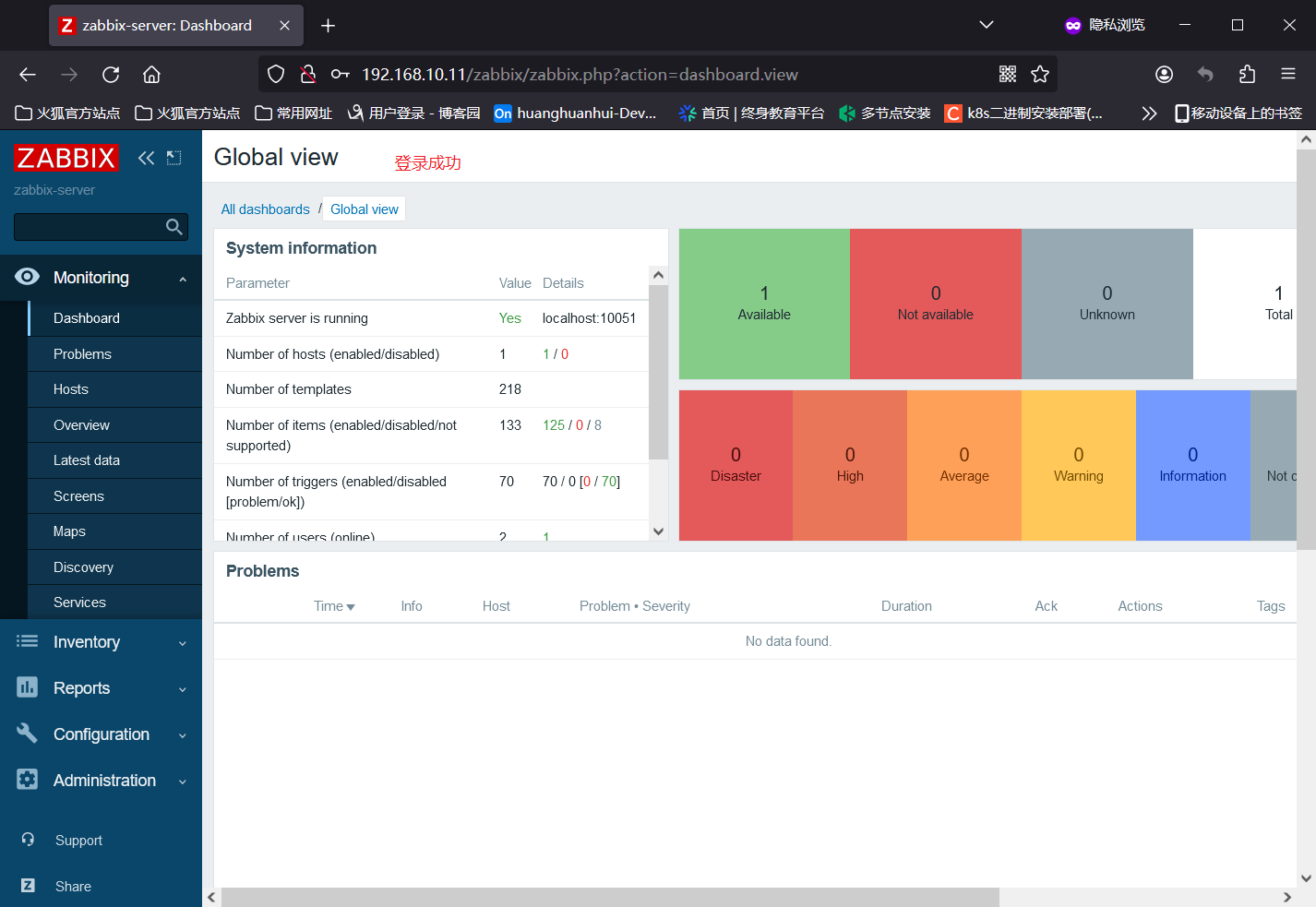Click the horizontal page scrollbar thumb

[x=610, y=897]
